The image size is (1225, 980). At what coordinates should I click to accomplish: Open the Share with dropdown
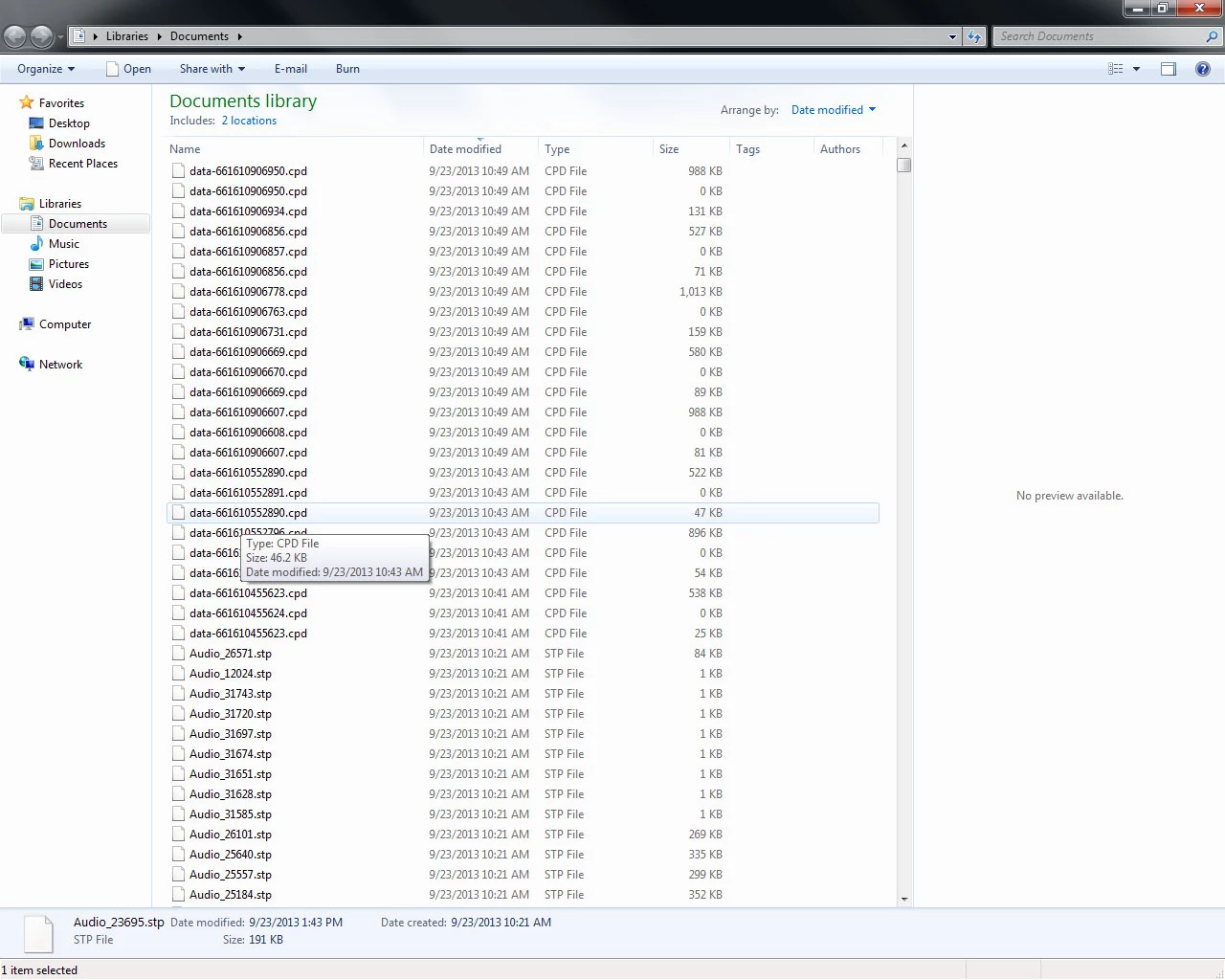tap(212, 69)
